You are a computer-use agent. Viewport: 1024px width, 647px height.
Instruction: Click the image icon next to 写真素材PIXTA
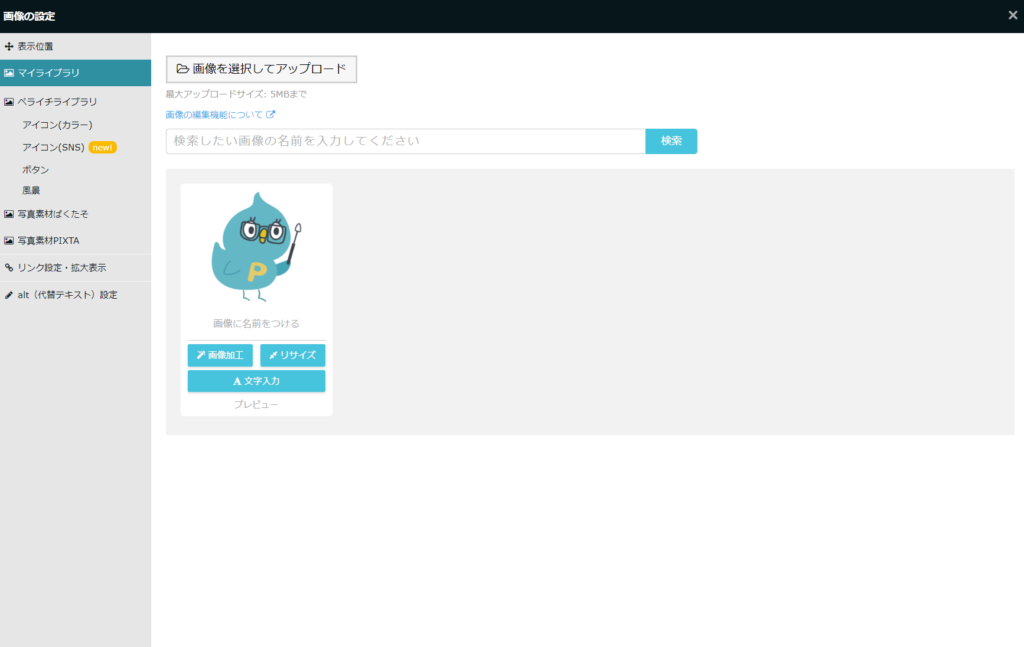click(9, 241)
